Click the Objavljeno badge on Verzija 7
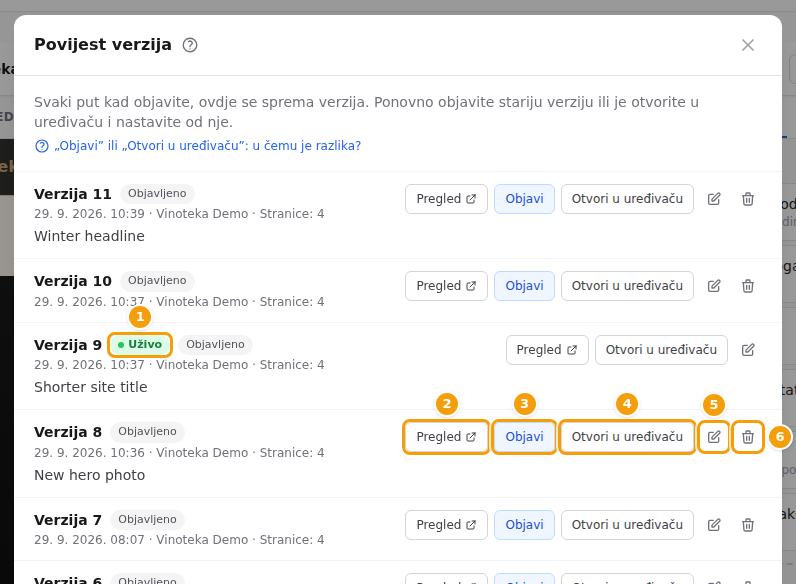 (147, 520)
